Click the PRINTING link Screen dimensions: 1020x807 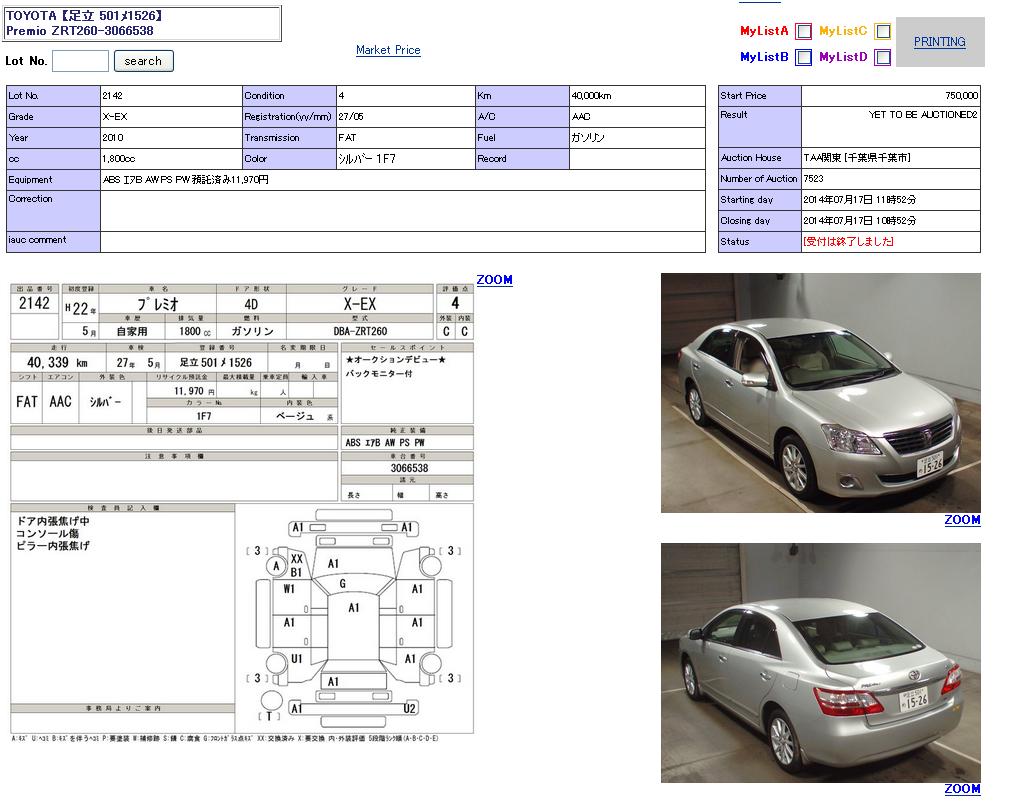click(939, 42)
